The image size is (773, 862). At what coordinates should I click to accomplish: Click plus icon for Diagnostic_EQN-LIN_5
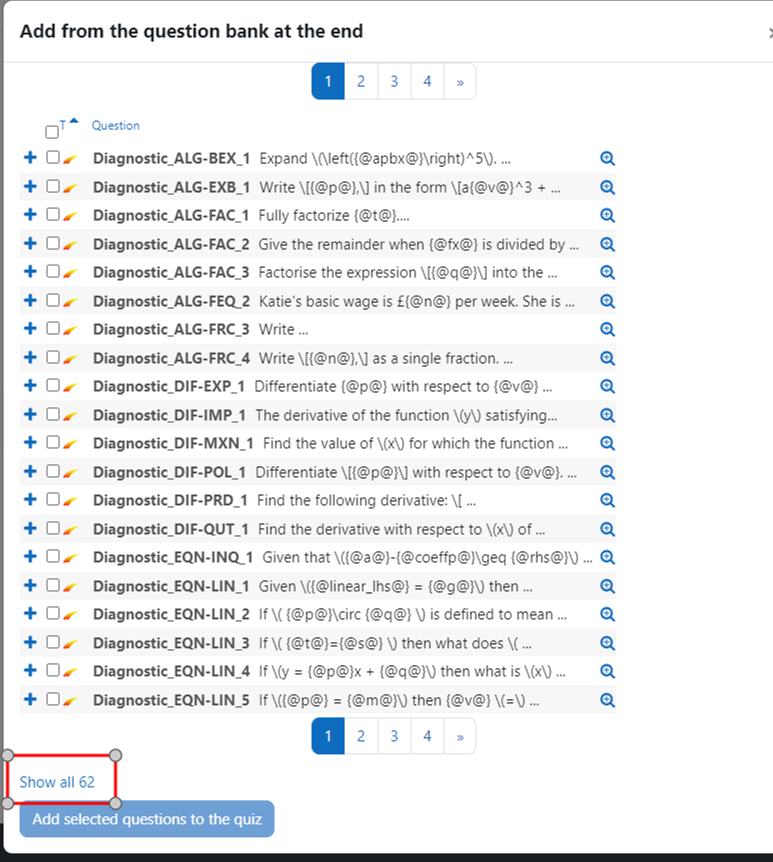pos(30,699)
